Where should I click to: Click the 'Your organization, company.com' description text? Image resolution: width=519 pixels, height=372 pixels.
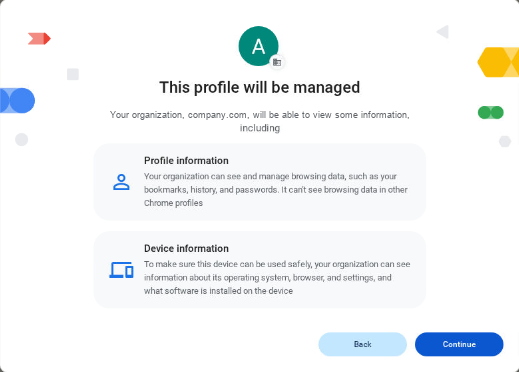(259, 121)
